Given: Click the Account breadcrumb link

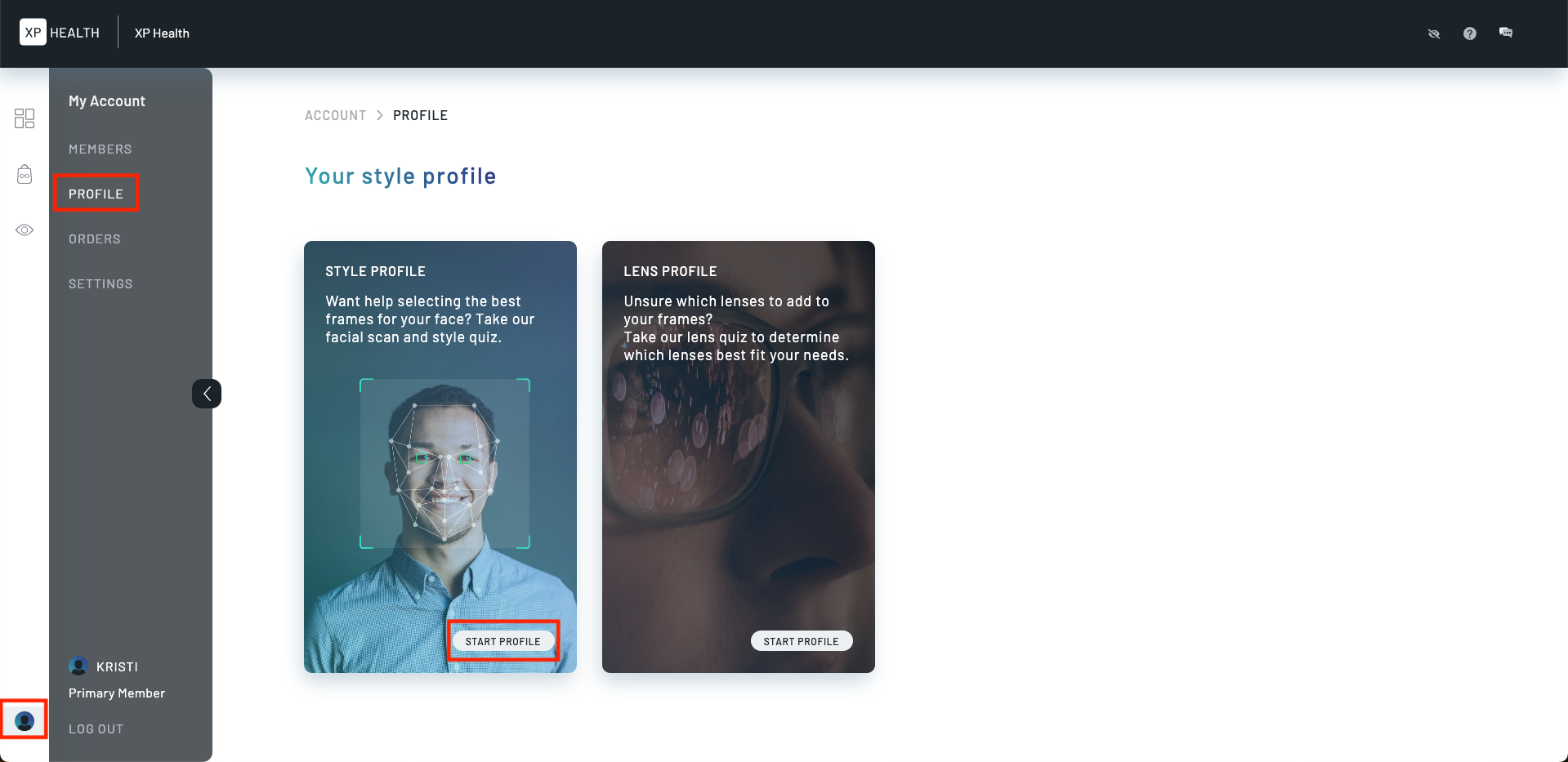Looking at the screenshot, I should click(x=335, y=115).
